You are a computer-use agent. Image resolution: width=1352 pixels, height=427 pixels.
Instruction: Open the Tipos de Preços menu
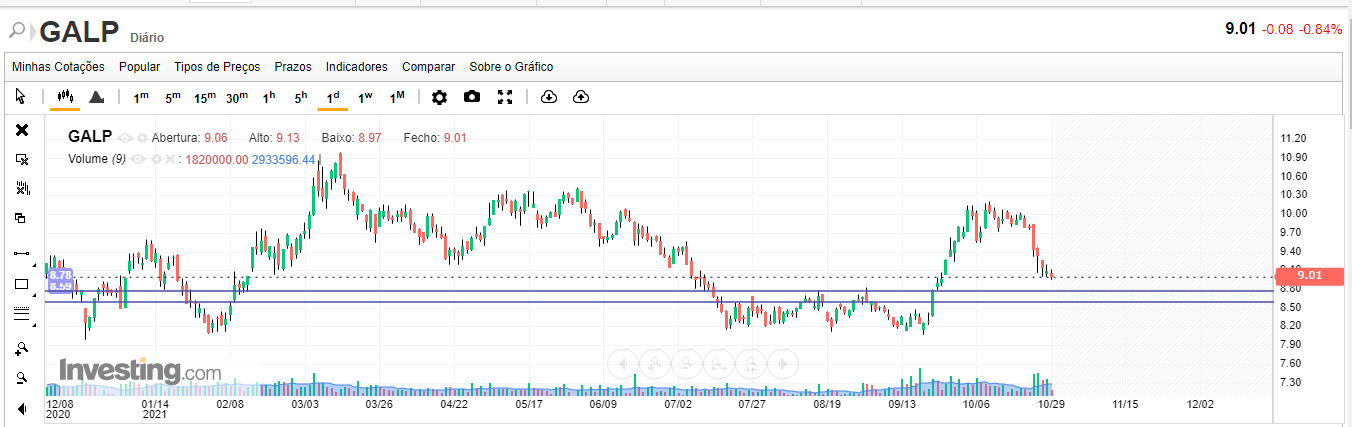(x=217, y=67)
